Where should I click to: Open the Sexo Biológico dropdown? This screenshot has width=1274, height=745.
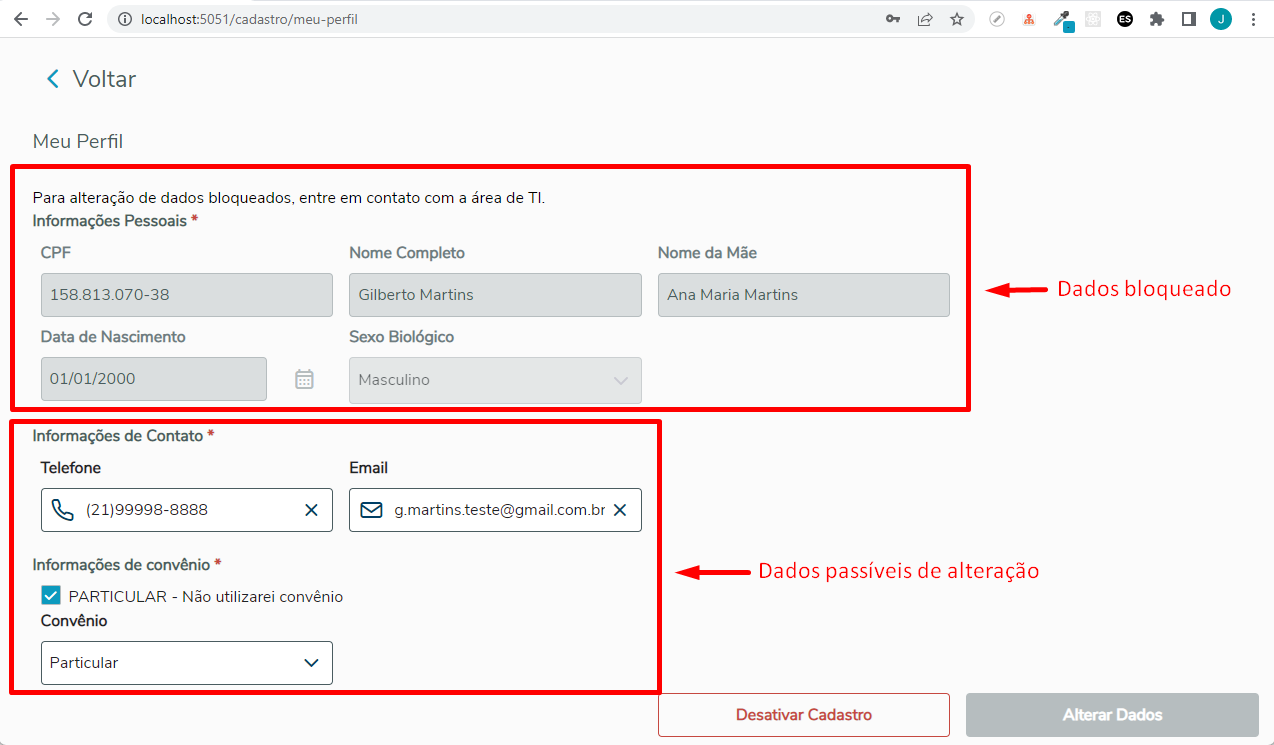[620, 380]
